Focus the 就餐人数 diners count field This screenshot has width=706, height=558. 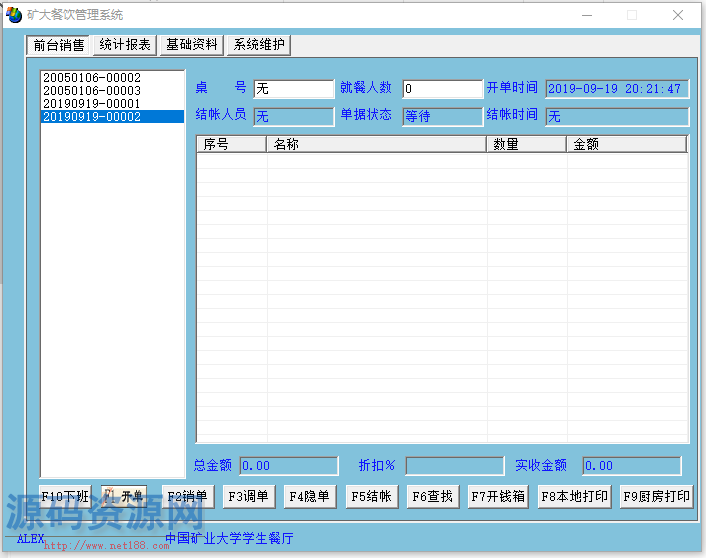[442, 89]
